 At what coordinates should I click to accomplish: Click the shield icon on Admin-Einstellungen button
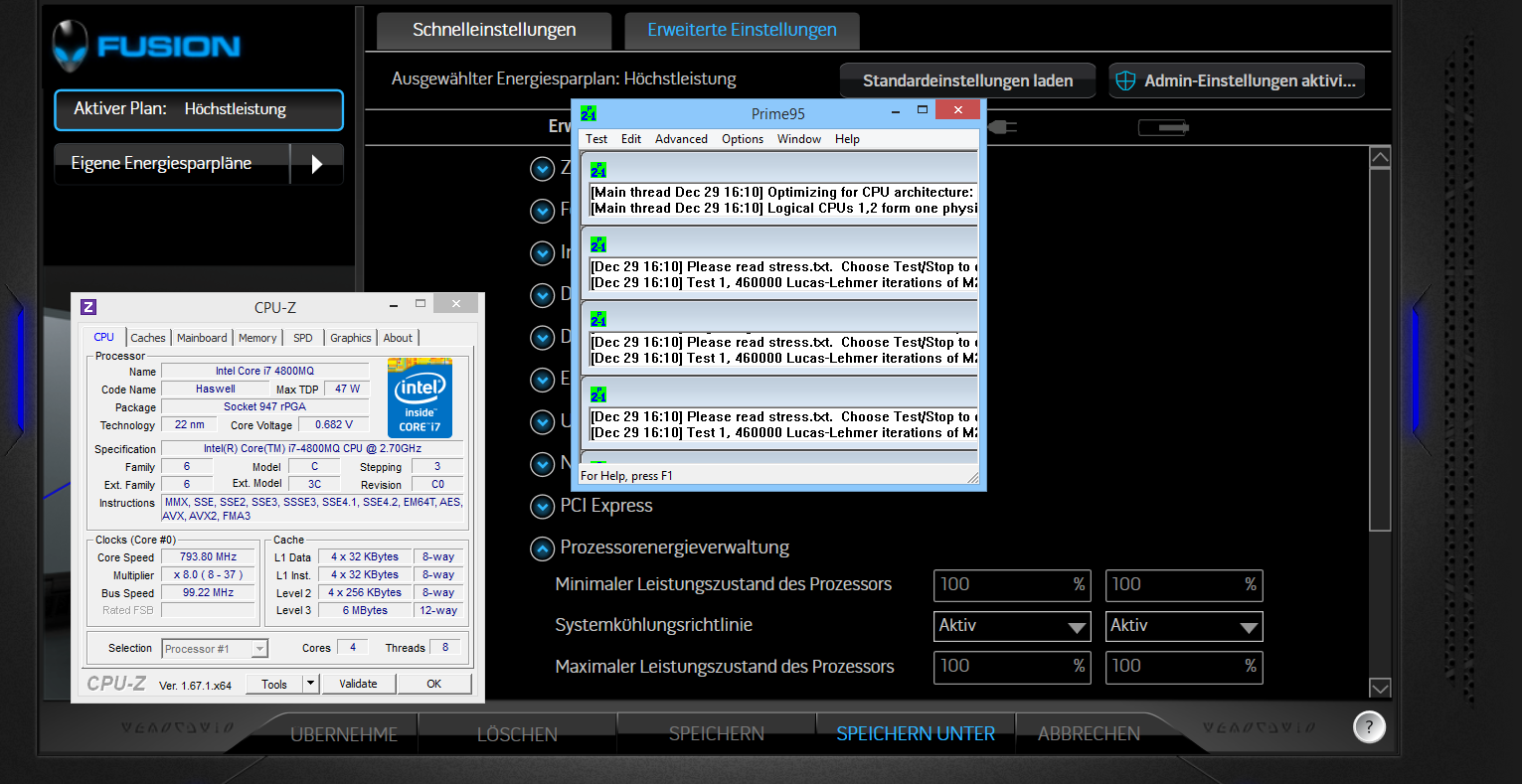tap(1125, 80)
